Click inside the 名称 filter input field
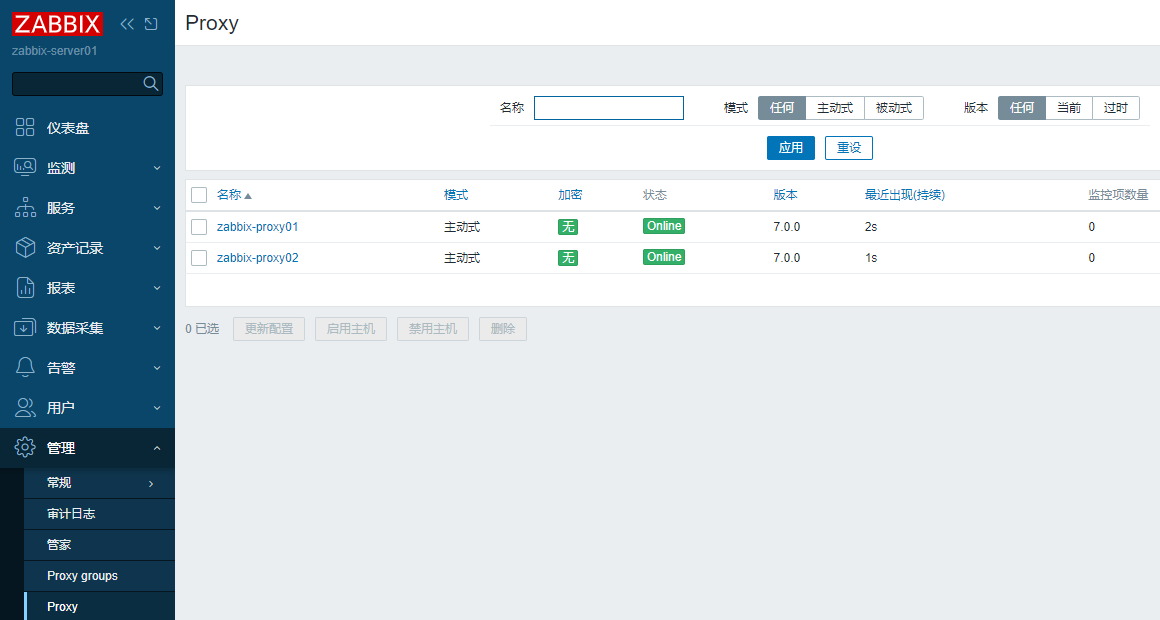 (x=608, y=107)
